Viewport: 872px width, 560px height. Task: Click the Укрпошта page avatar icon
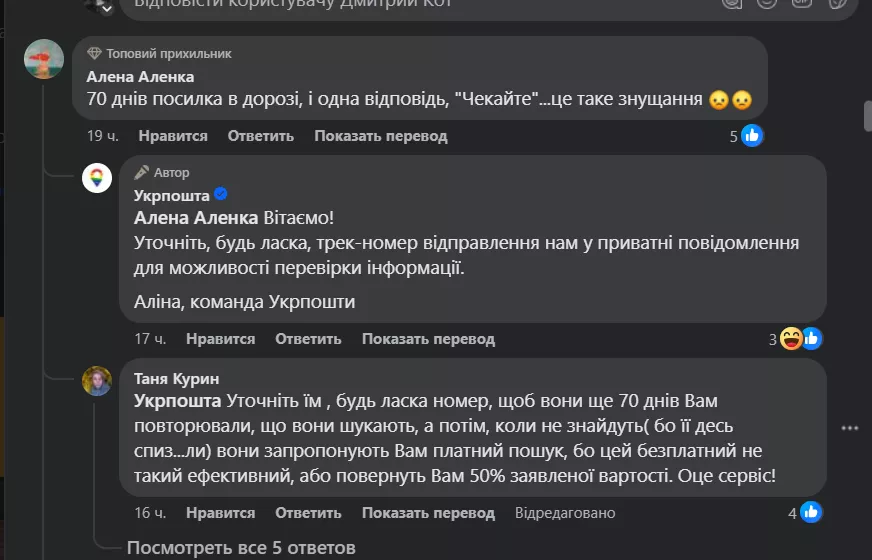[x=97, y=179]
